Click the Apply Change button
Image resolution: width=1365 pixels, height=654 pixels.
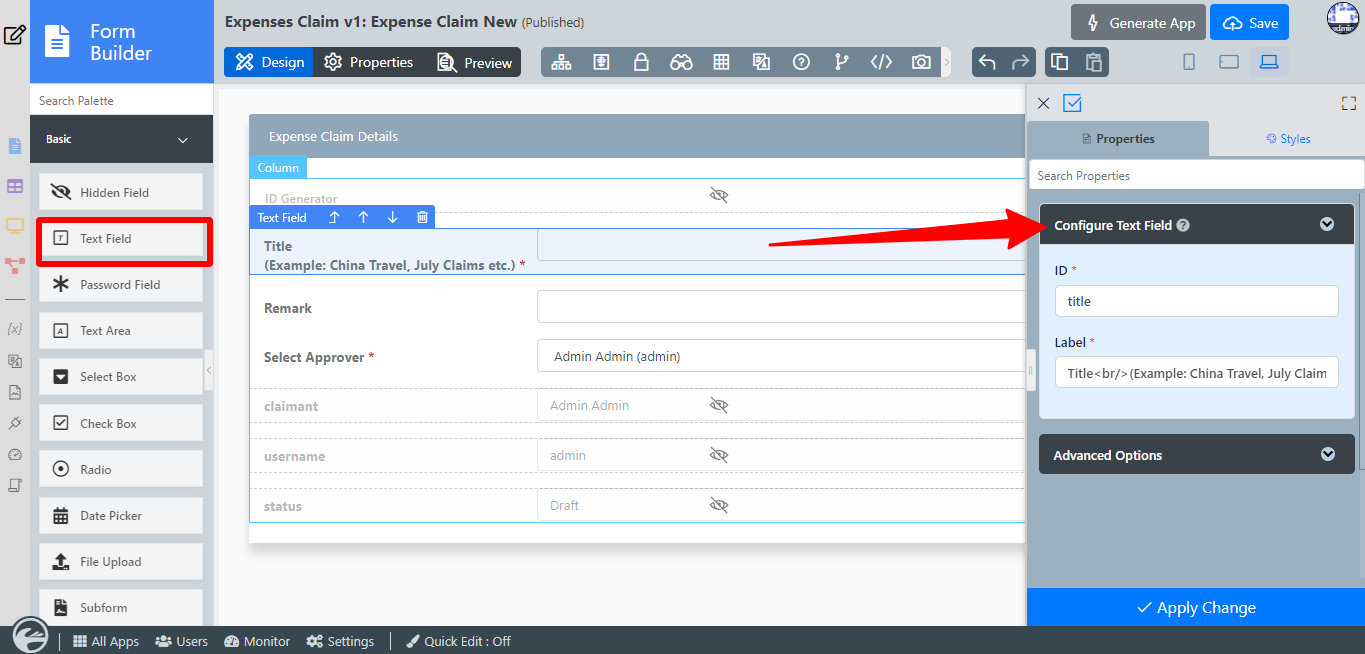tap(1196, 608)
